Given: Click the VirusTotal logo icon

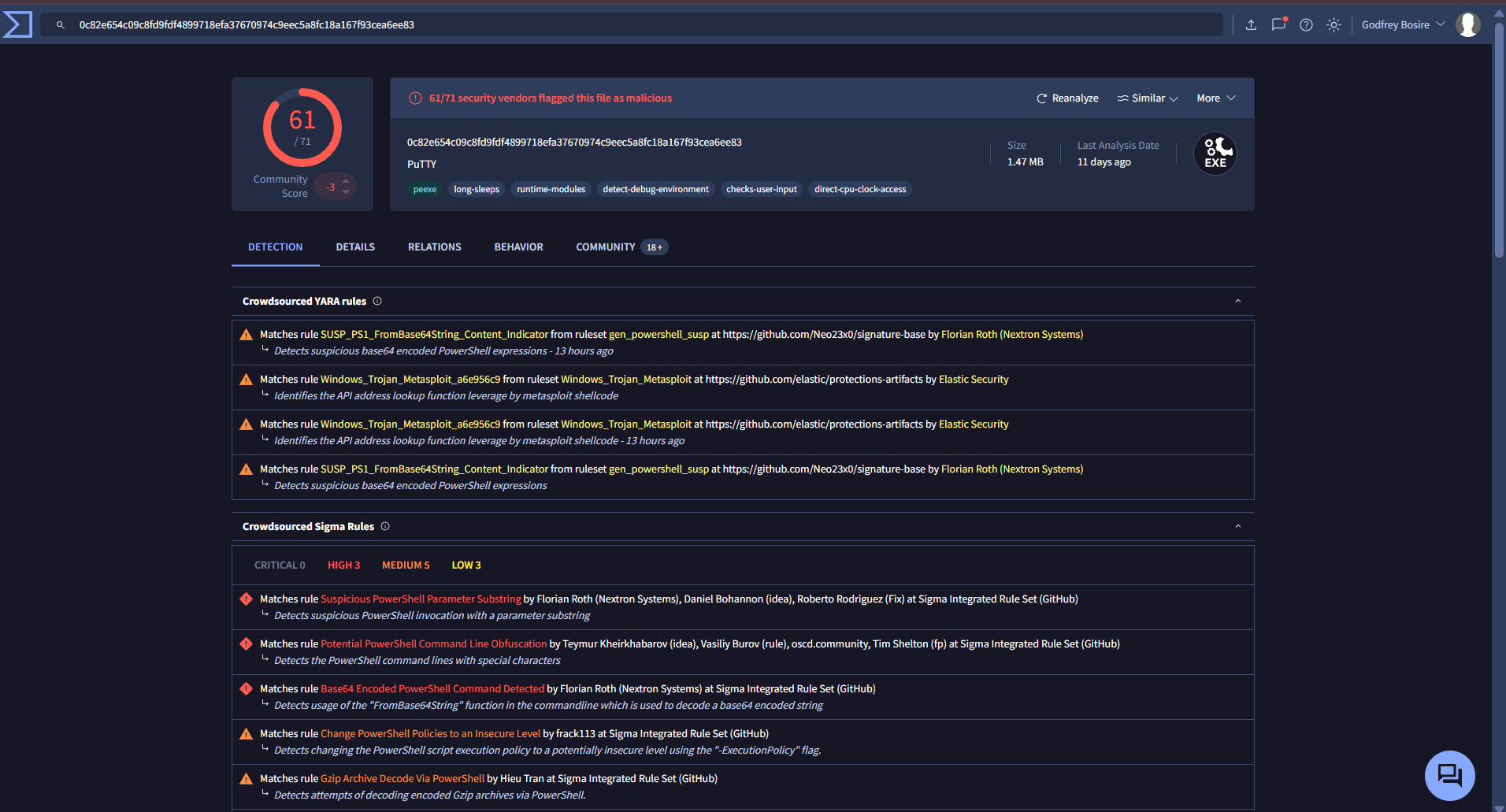Looking at the screenshot, I should pos(17,24).
